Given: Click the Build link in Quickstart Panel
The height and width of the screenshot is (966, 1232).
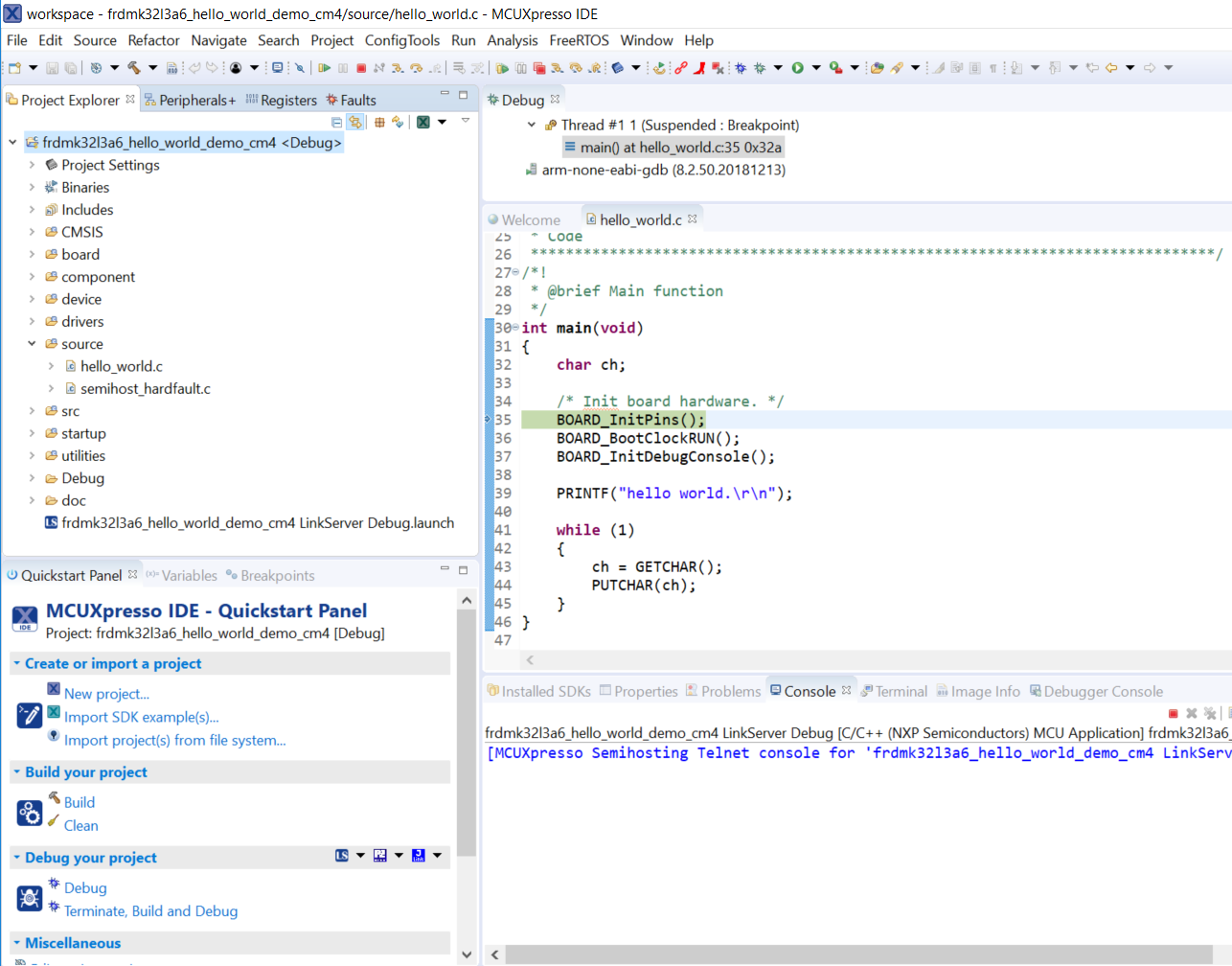Looking at the screenshot, I should 80,802.
